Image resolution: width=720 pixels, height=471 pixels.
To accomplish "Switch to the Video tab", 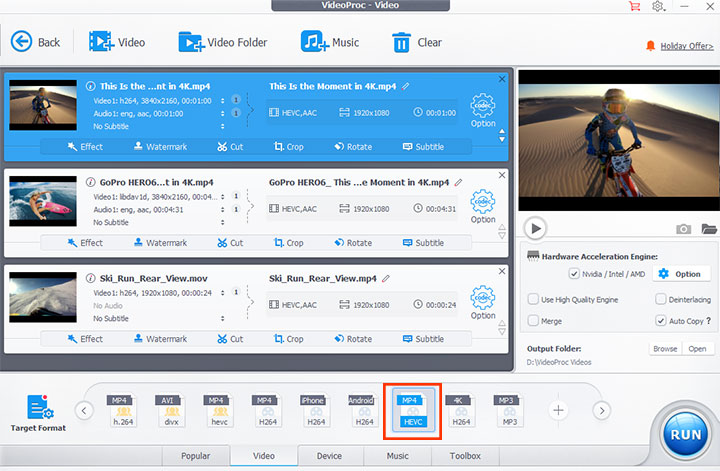I will click(264, 456).
